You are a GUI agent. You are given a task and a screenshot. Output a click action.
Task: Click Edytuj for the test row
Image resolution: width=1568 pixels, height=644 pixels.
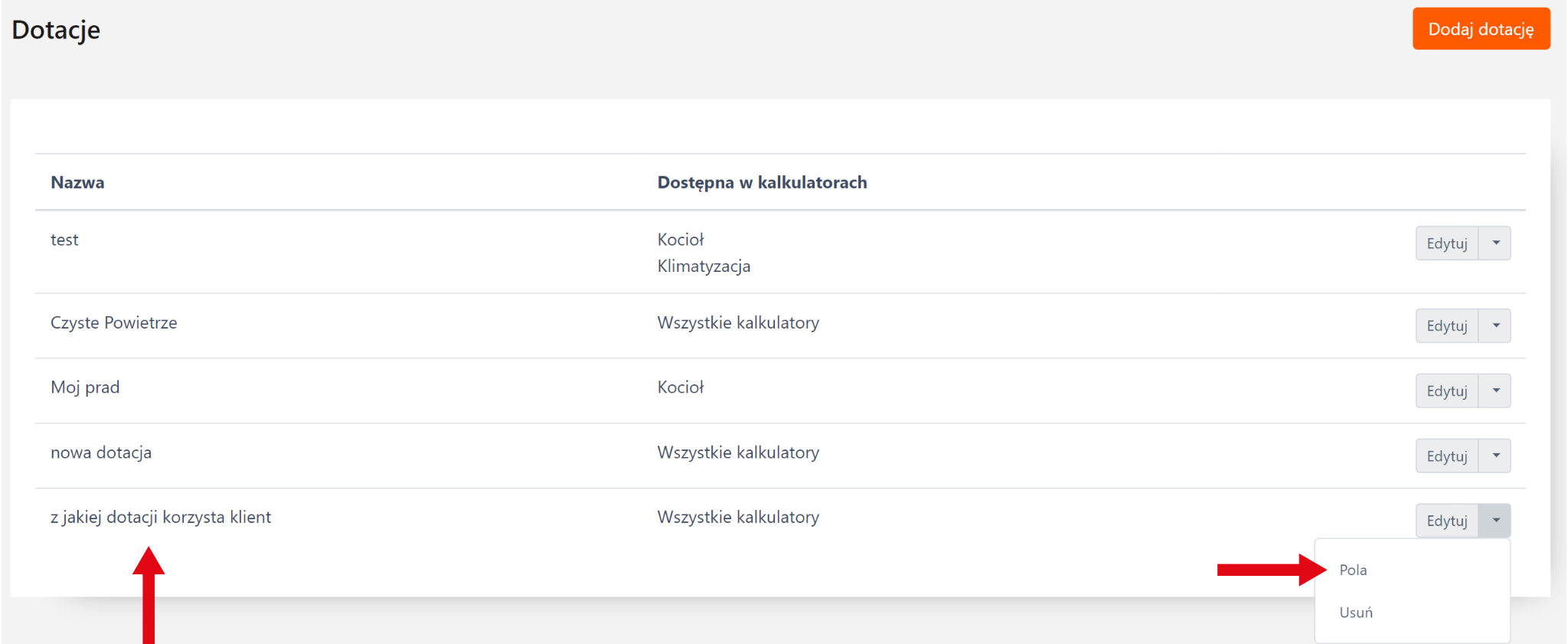(1446, 244)
